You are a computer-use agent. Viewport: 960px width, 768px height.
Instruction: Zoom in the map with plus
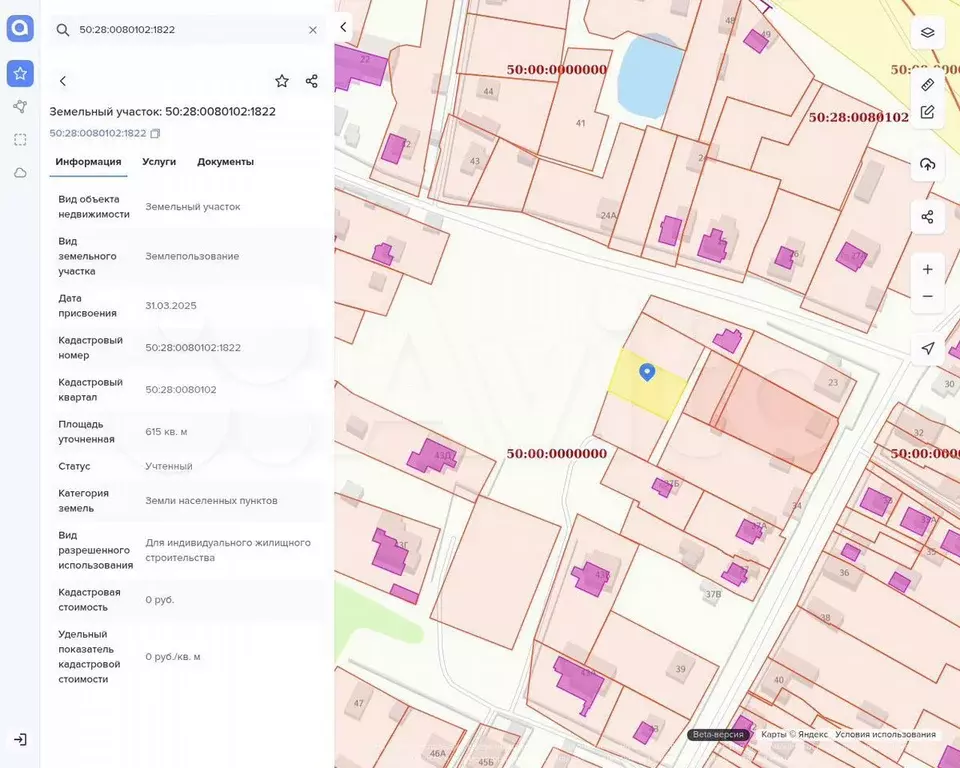point(928,269)
